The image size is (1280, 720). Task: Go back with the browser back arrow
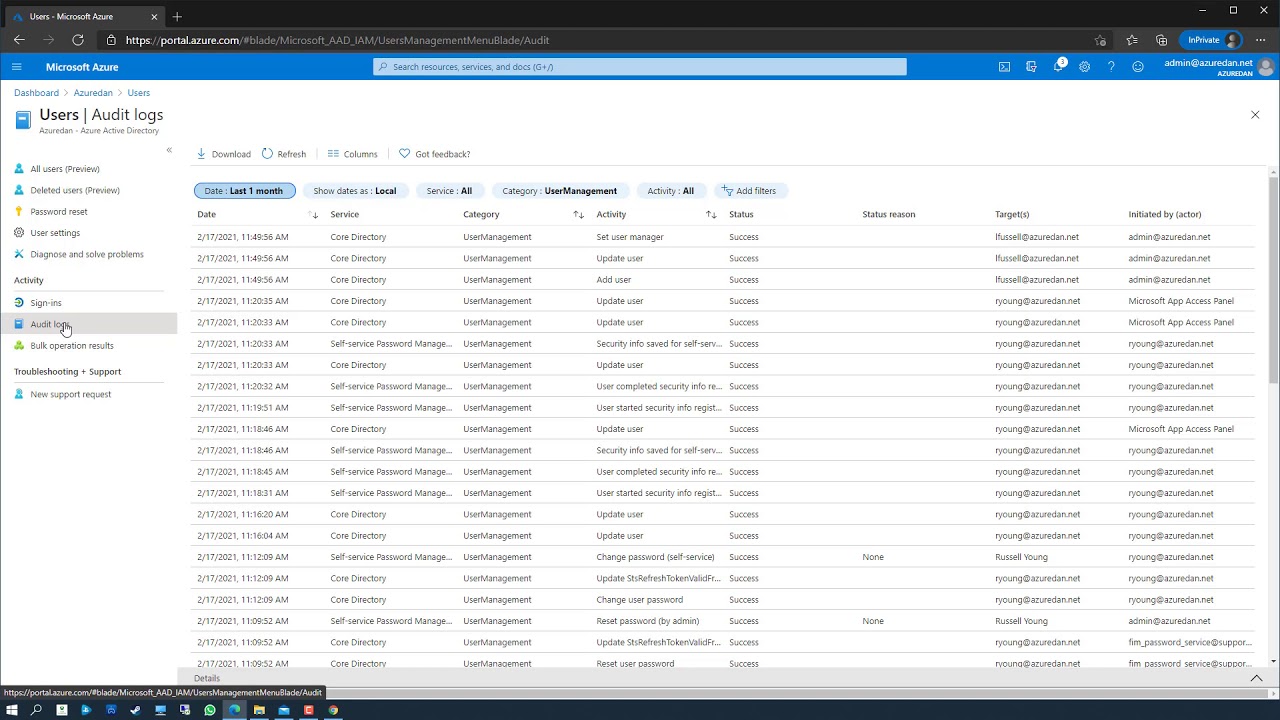pos(19,40)
